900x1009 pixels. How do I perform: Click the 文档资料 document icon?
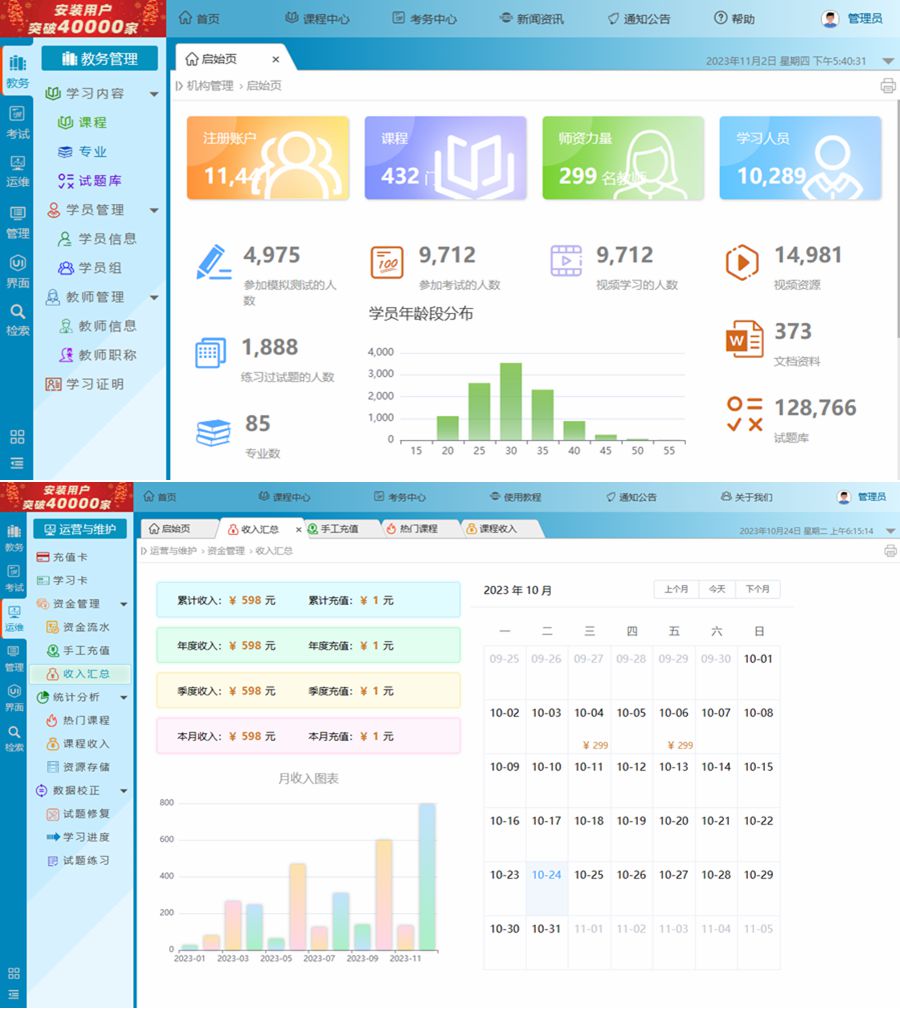click(743, 339)
